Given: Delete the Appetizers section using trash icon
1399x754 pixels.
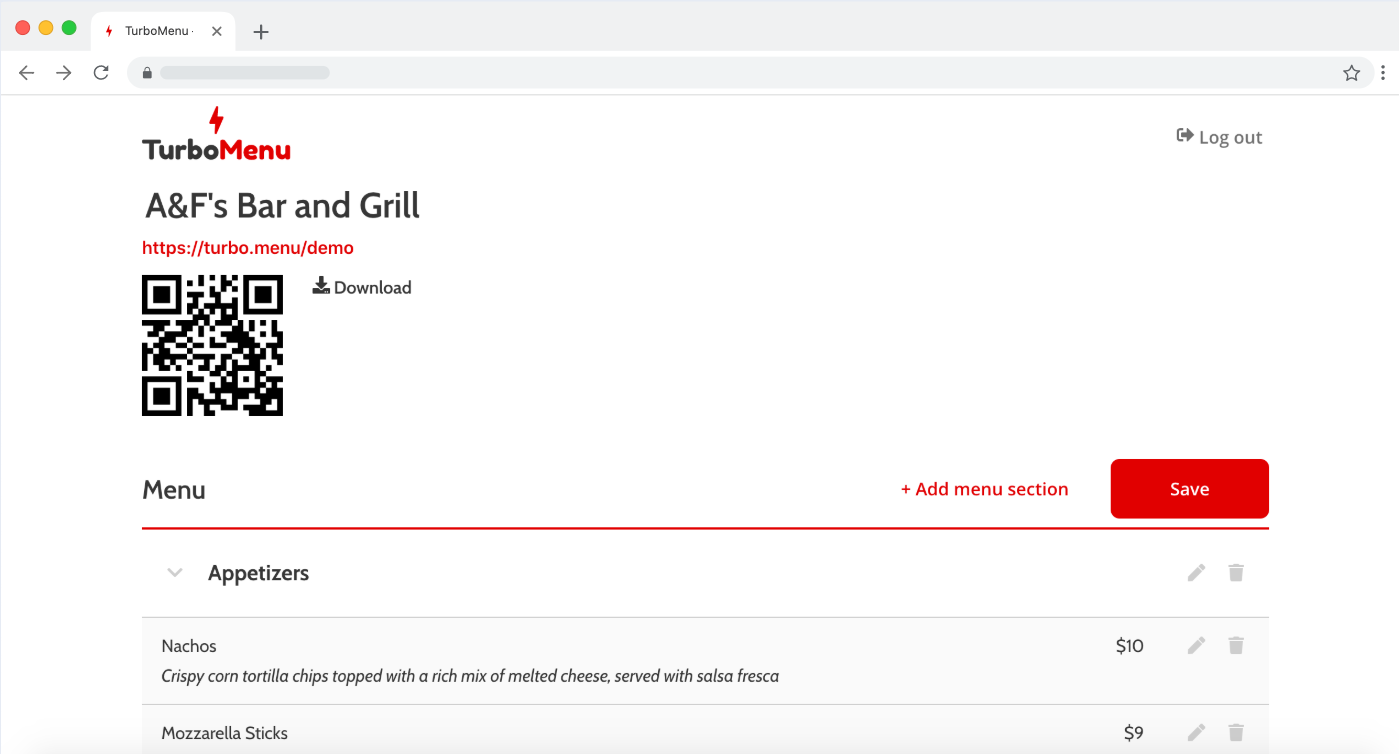Looking at the screenshot, I should (x=1236, y=573).
